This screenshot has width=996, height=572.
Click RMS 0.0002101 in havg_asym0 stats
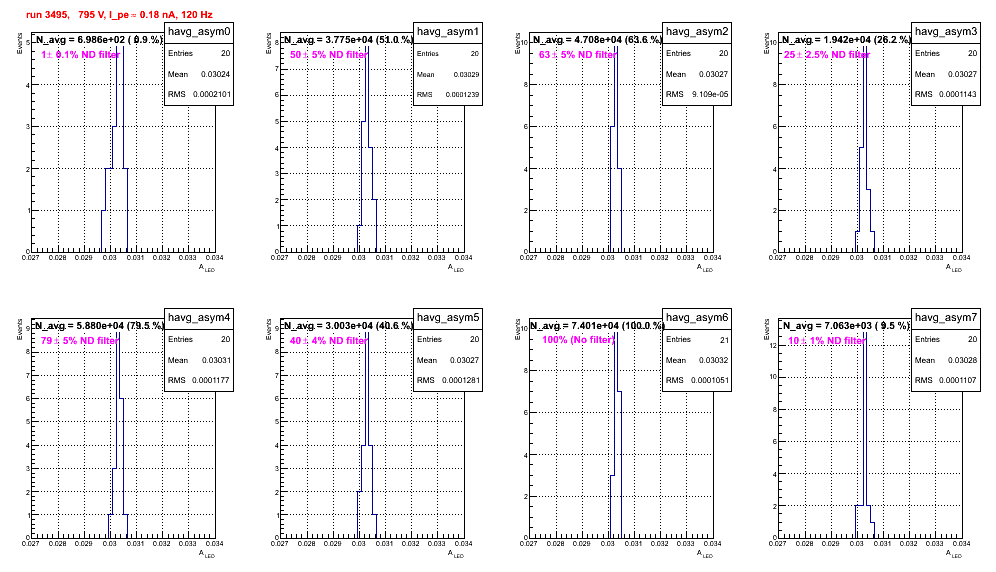(x=199, y=94)
